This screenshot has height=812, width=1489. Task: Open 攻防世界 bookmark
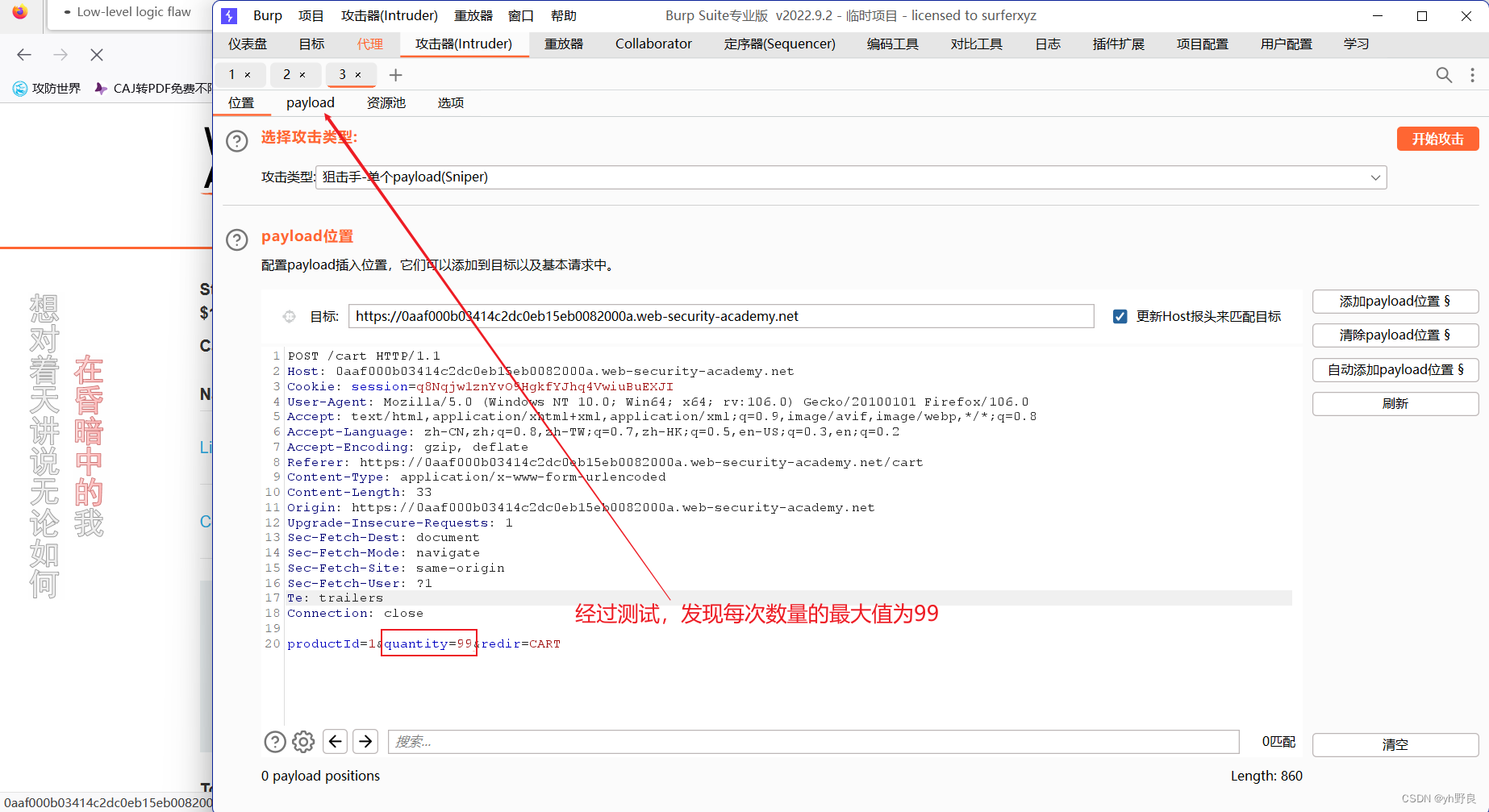coord(47,89)
